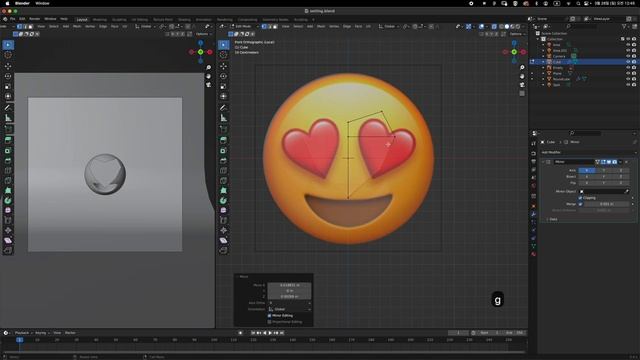640x360 pixels.
Task: Select the Scale tool in right viewport toolbar
Action: pos(223,86)
